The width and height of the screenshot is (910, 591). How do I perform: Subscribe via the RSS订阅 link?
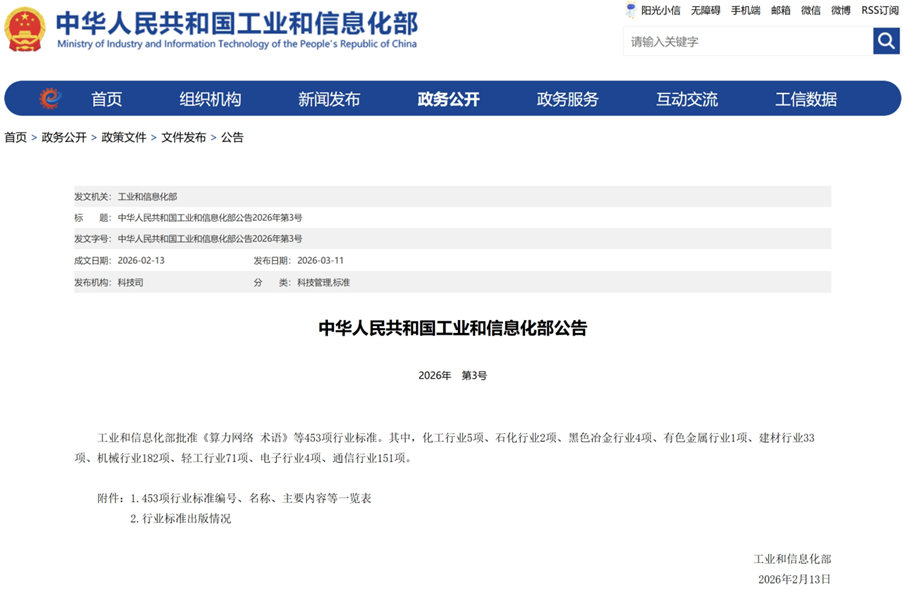coord(880,12)
